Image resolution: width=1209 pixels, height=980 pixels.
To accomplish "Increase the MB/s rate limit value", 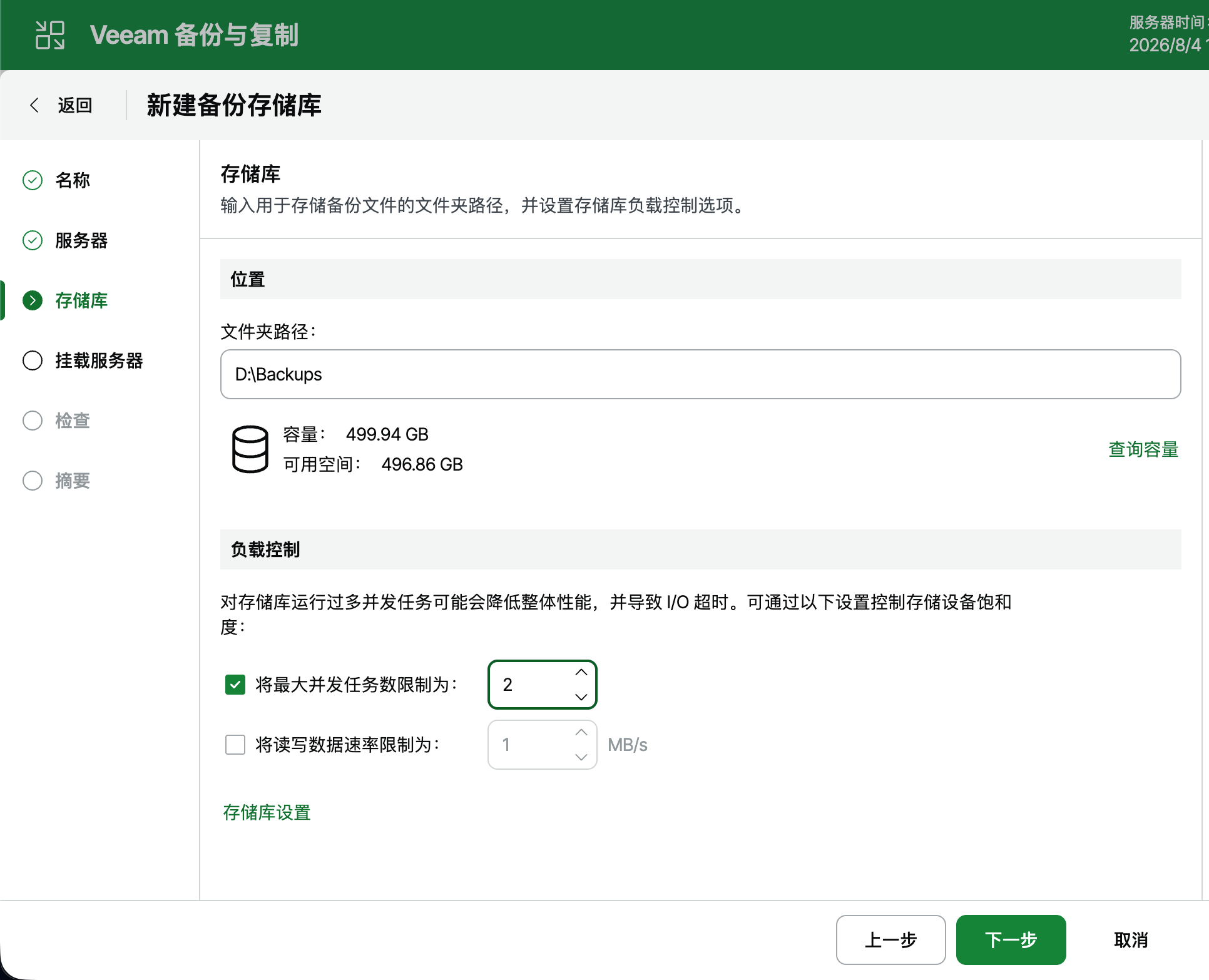I will coord(581,733).
